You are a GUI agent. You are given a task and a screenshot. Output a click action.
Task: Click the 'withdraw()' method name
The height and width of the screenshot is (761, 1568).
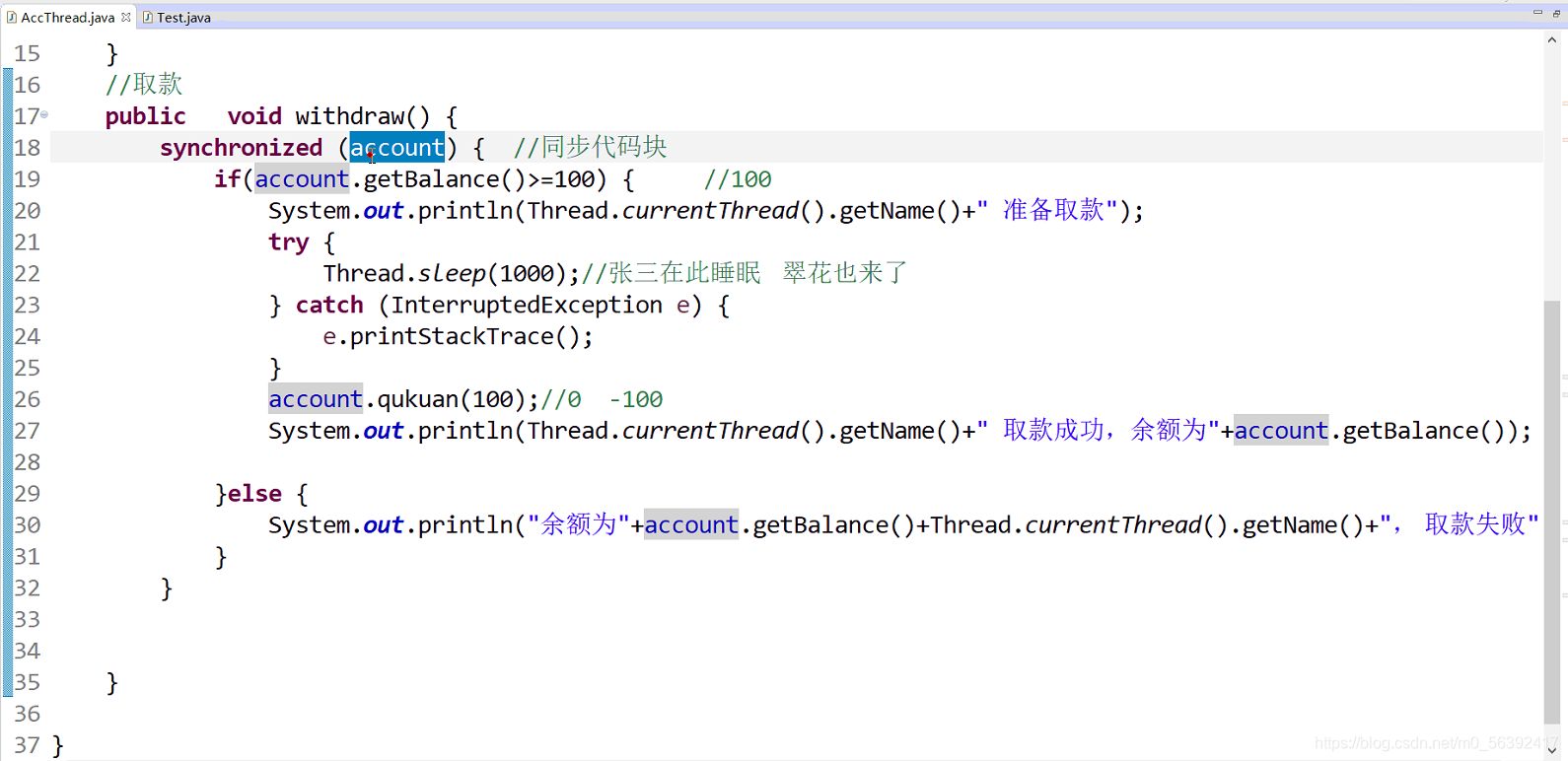point(363,116)
